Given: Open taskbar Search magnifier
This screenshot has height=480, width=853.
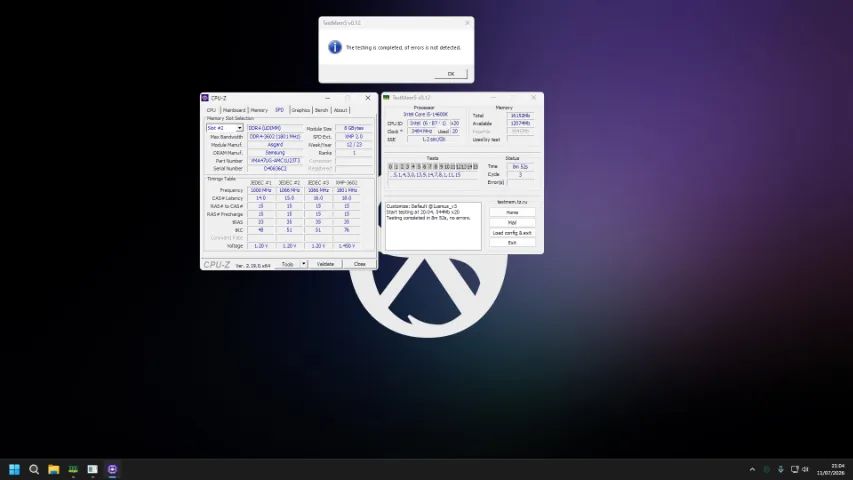Looking at the screenshot, I should pyautogui.click(x=34, y=469).
